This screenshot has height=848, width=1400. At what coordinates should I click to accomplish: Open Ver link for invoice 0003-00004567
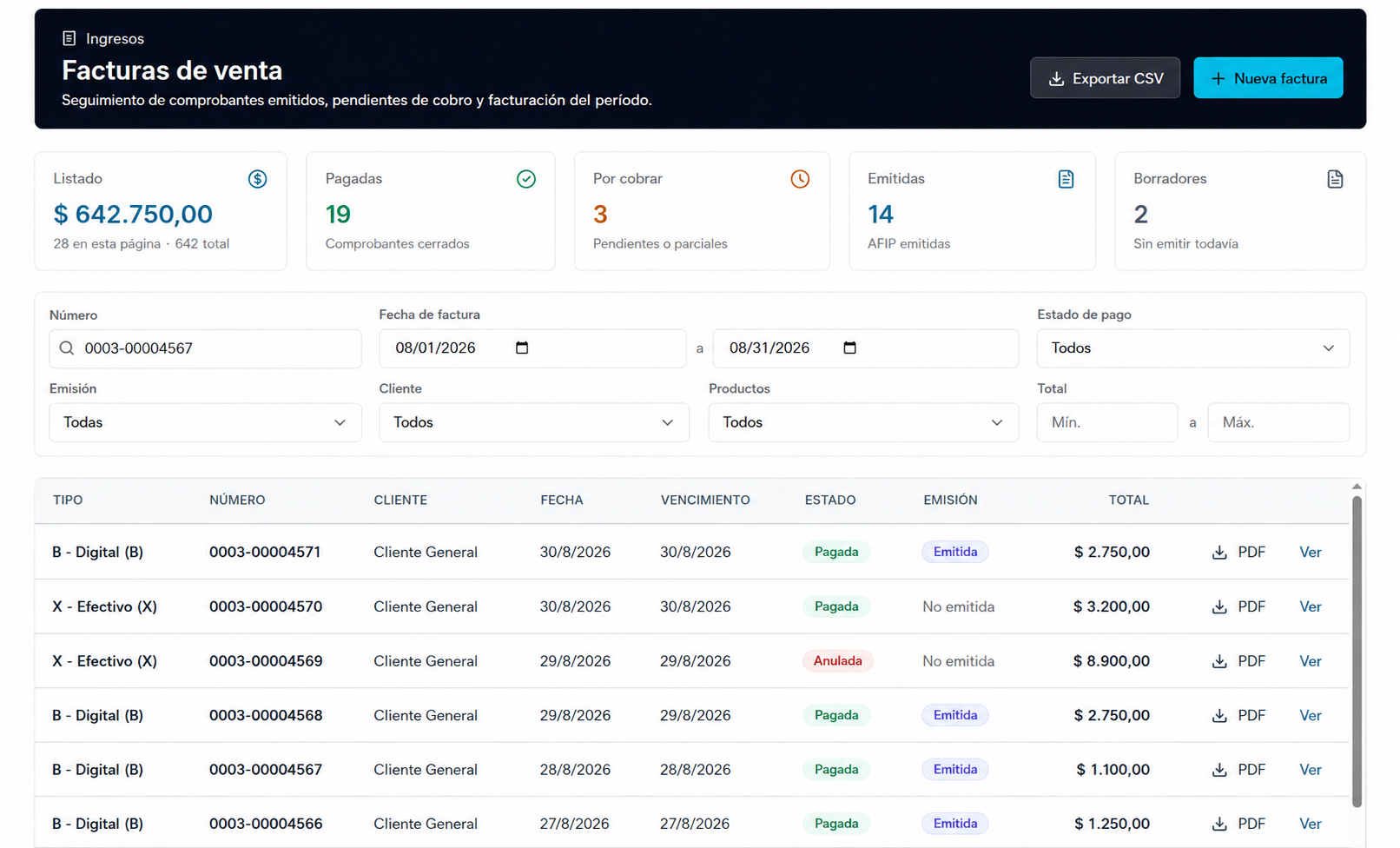click(1310, 770)
